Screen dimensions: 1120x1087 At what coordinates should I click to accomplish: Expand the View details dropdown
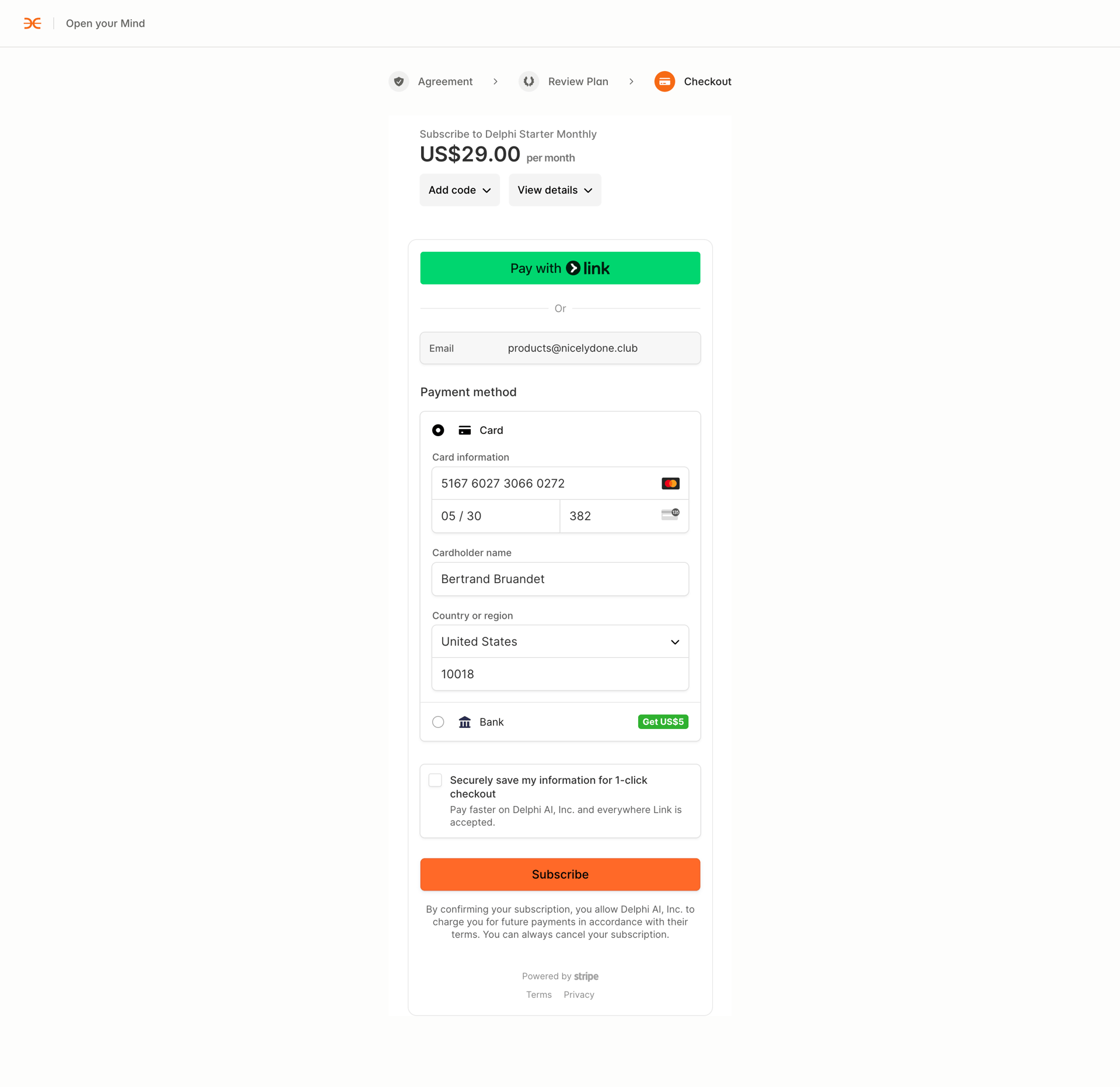click(554, 190)
